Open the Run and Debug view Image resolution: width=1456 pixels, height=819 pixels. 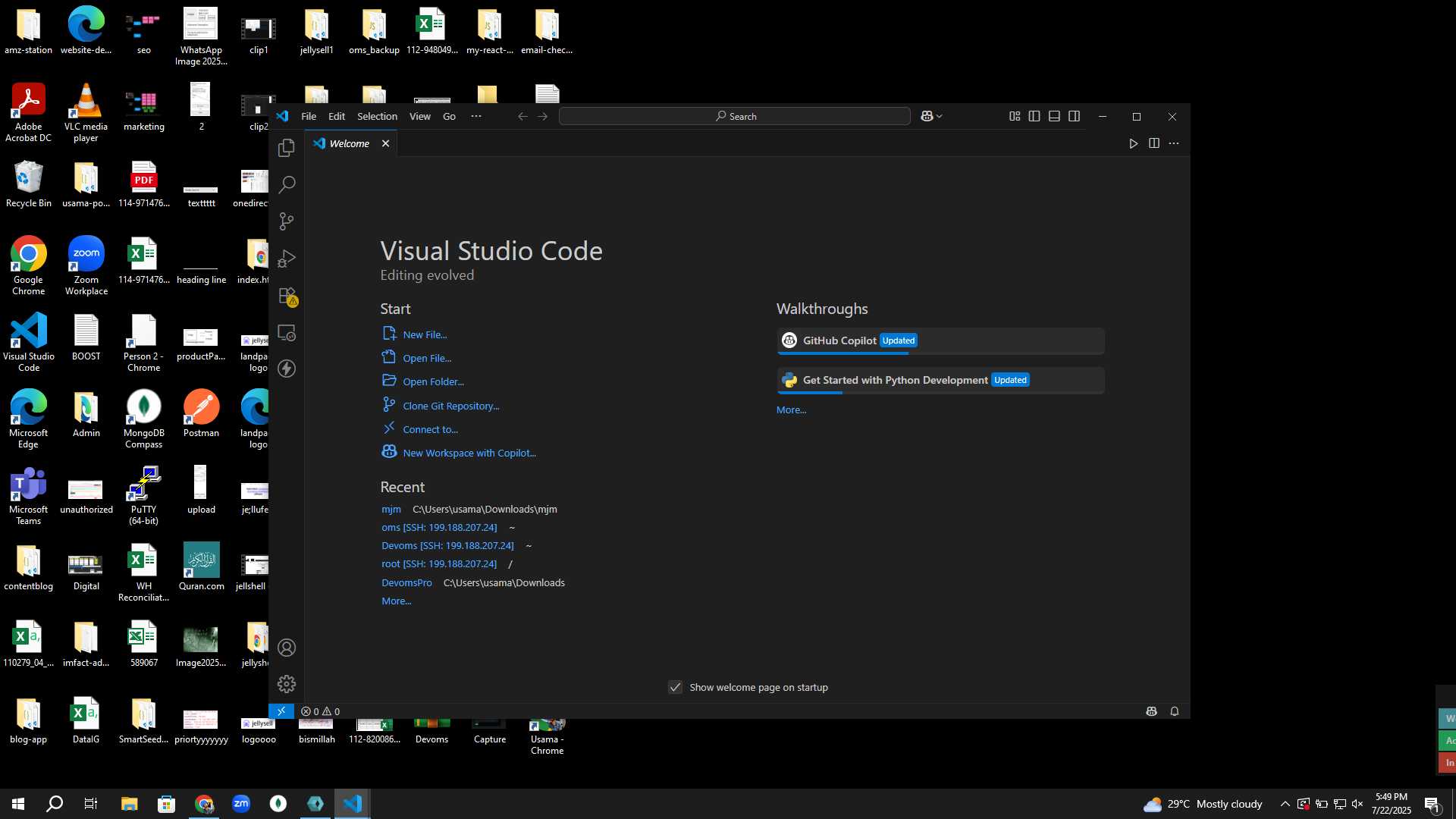coord(287,259)
